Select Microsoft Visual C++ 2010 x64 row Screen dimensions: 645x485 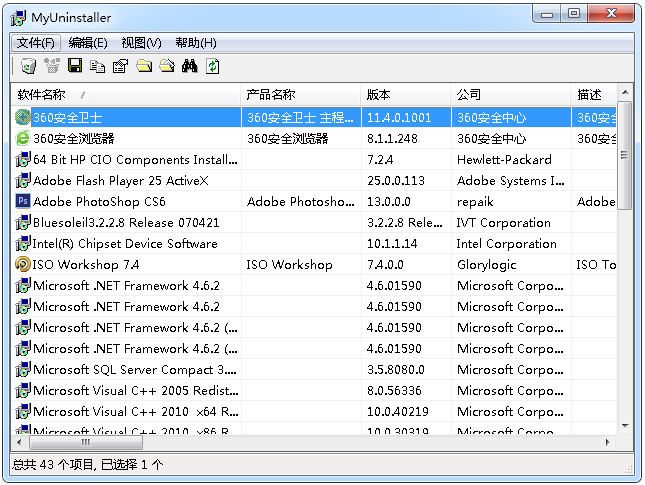315,411
